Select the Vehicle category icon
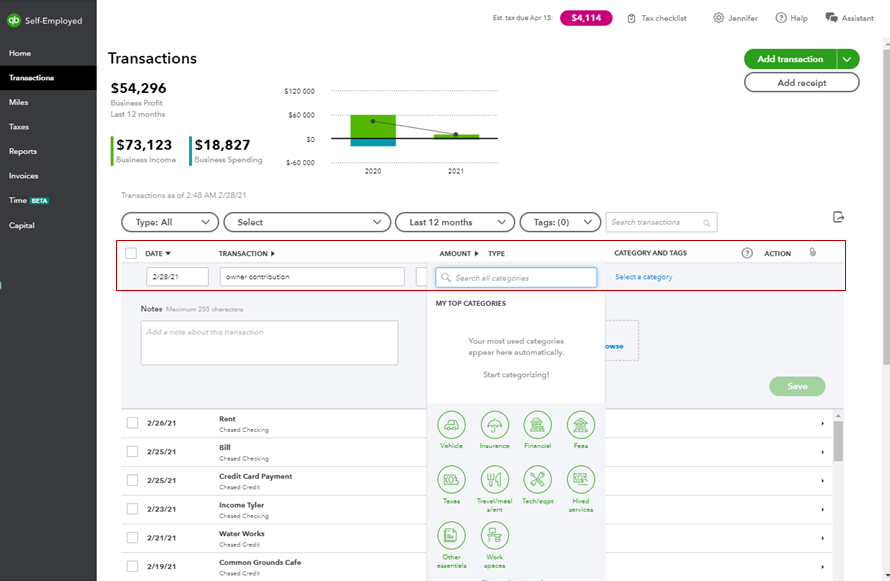890x581 pixels. click(x=451, y=425)
